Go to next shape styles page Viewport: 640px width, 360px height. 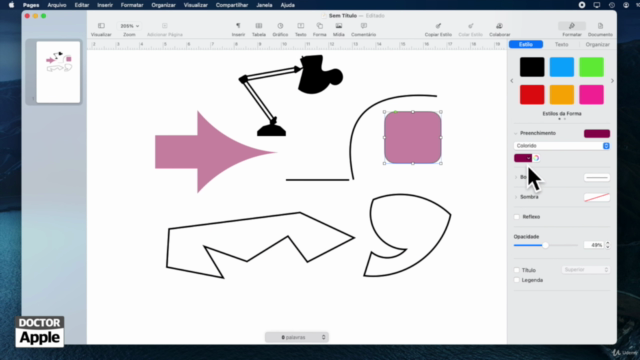(x=612, y=81)
